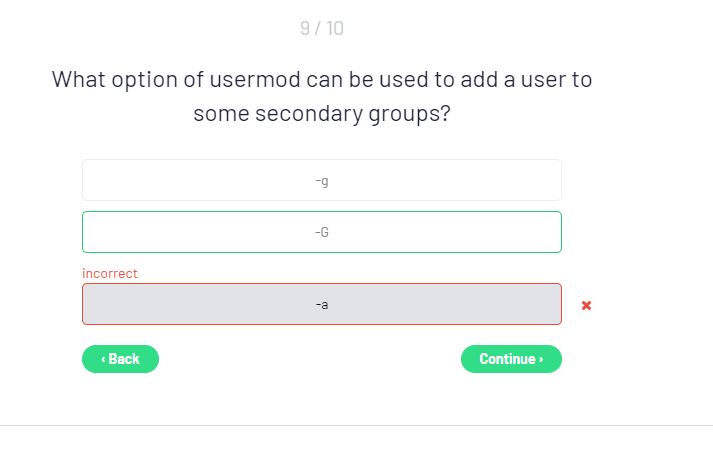Go back to the previous question
Viewport: 713px width, 460px height.
click(120, 359)
